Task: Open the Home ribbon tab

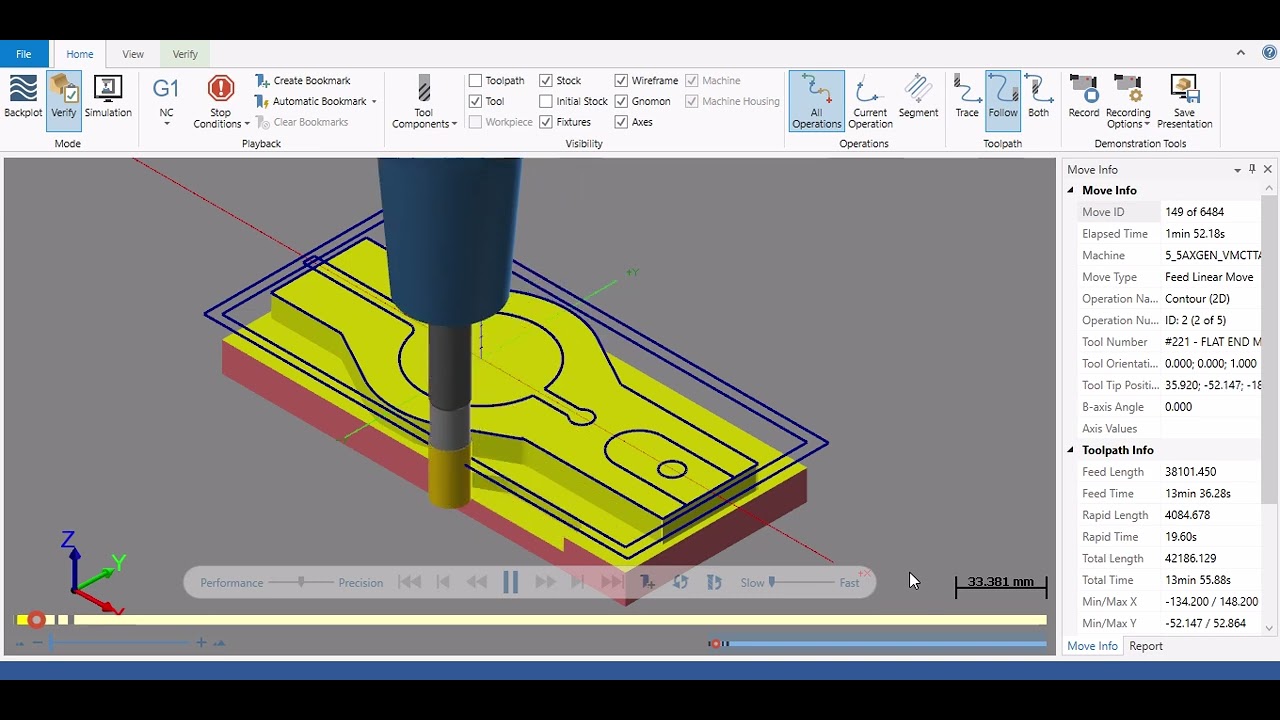Action: coord(80,54)
